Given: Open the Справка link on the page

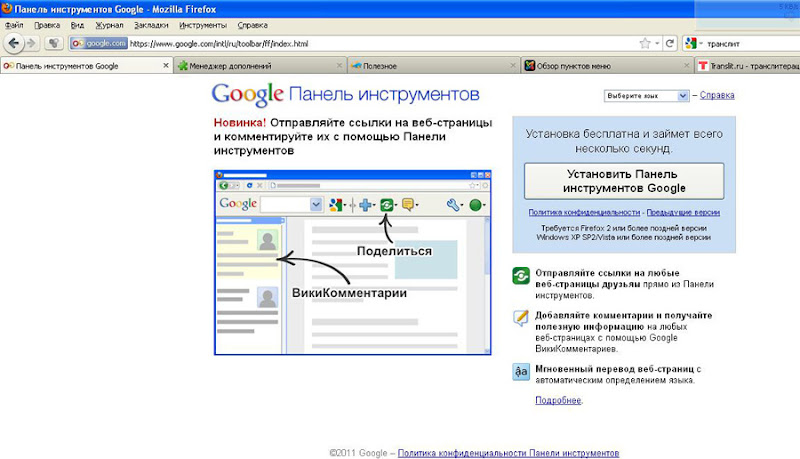Looking at the screenshot, I should (x=717, y=95).
